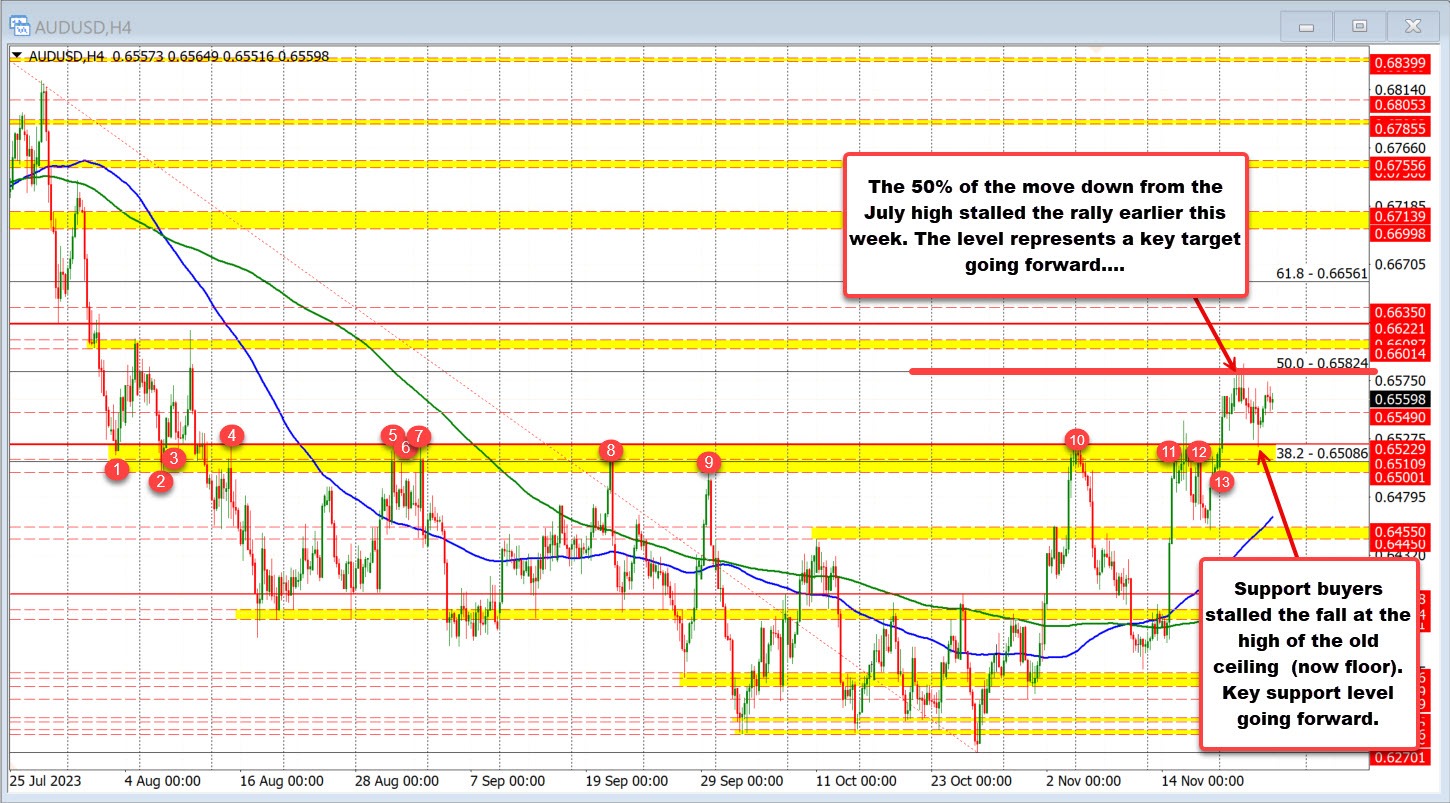Select numbered marker 1 on the chart
Viewport: 1450px width, 803px height.
click(117, 468)
